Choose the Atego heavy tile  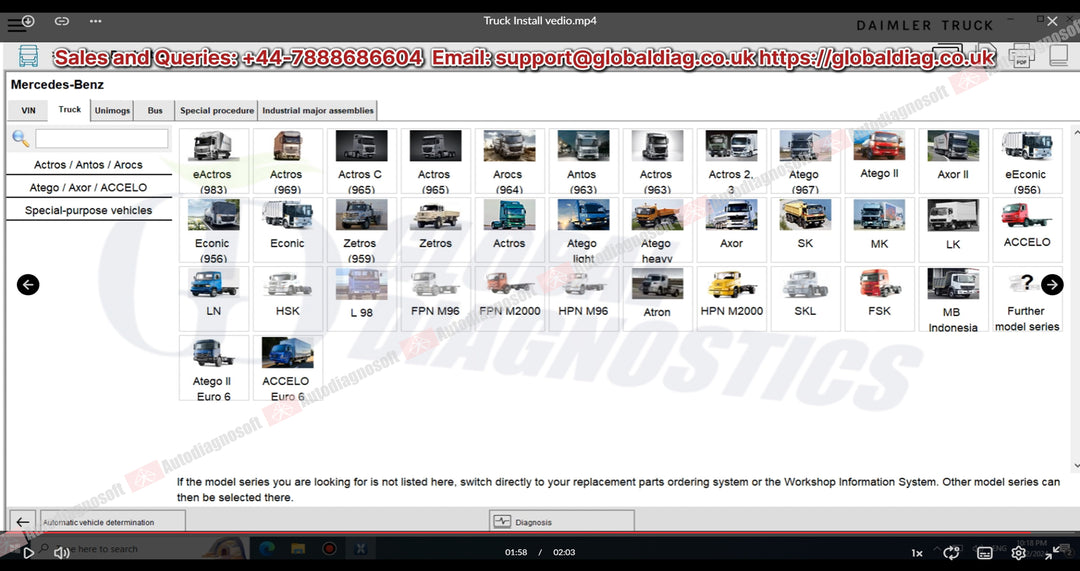657,229
